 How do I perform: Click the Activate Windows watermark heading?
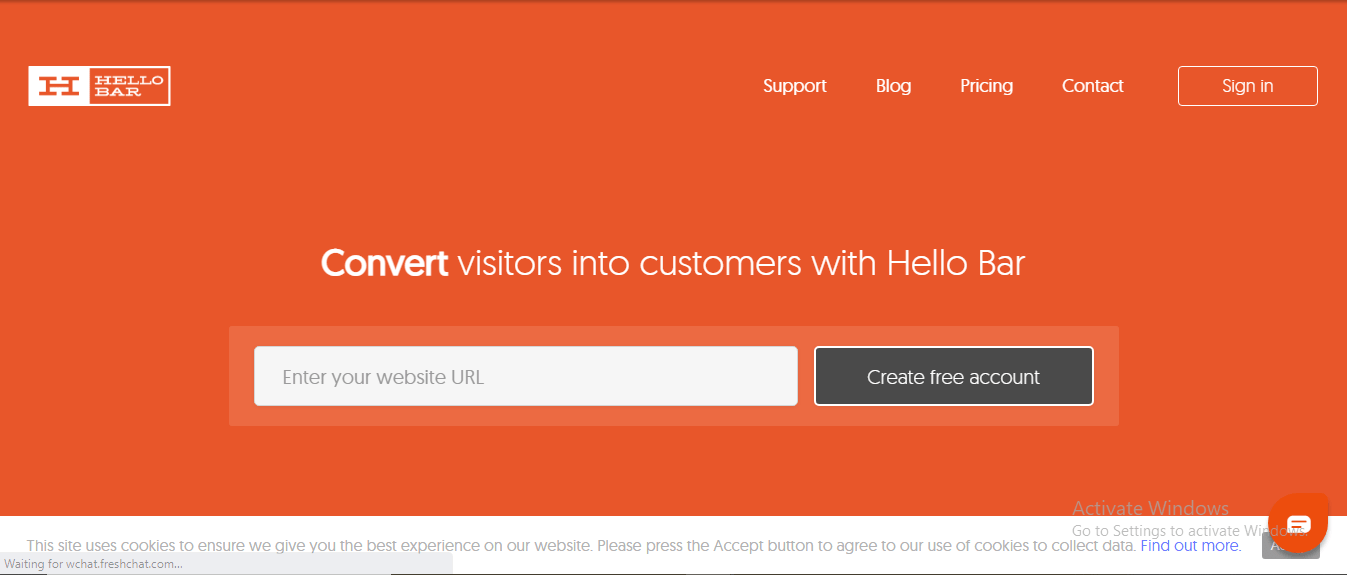coord(1150,508)
